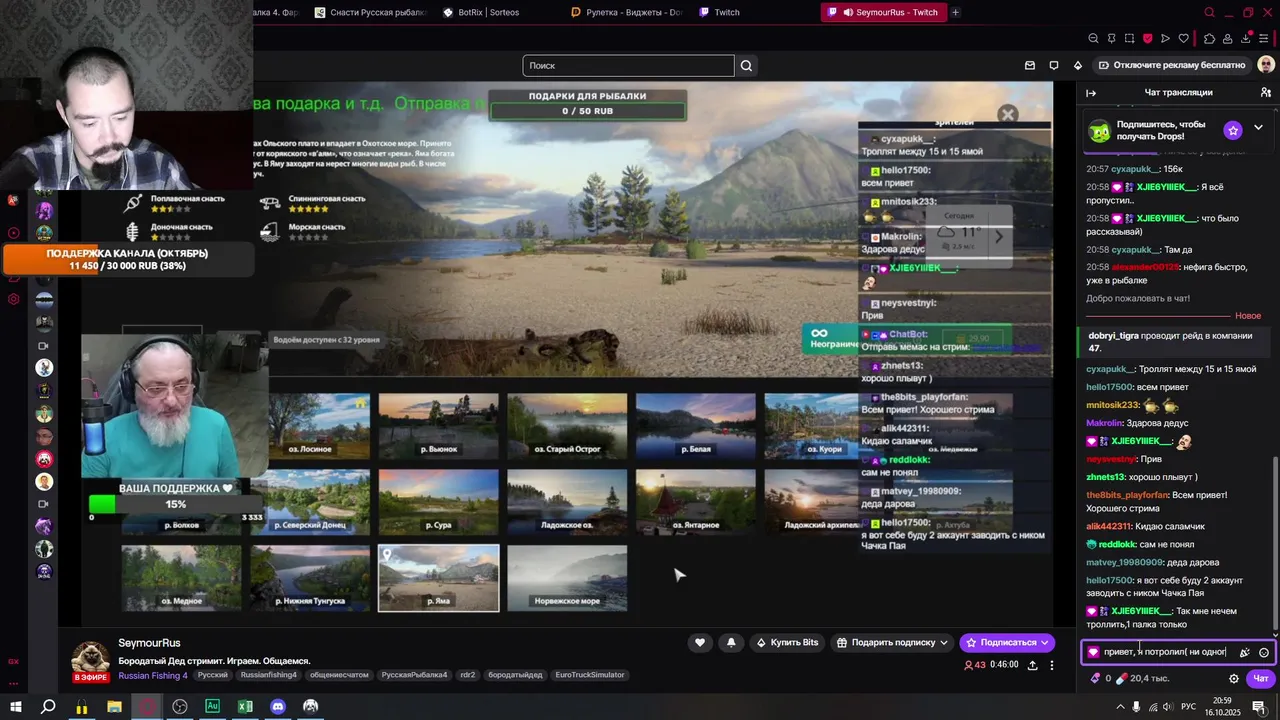Open the whispers speech bubble icon

1054,65
